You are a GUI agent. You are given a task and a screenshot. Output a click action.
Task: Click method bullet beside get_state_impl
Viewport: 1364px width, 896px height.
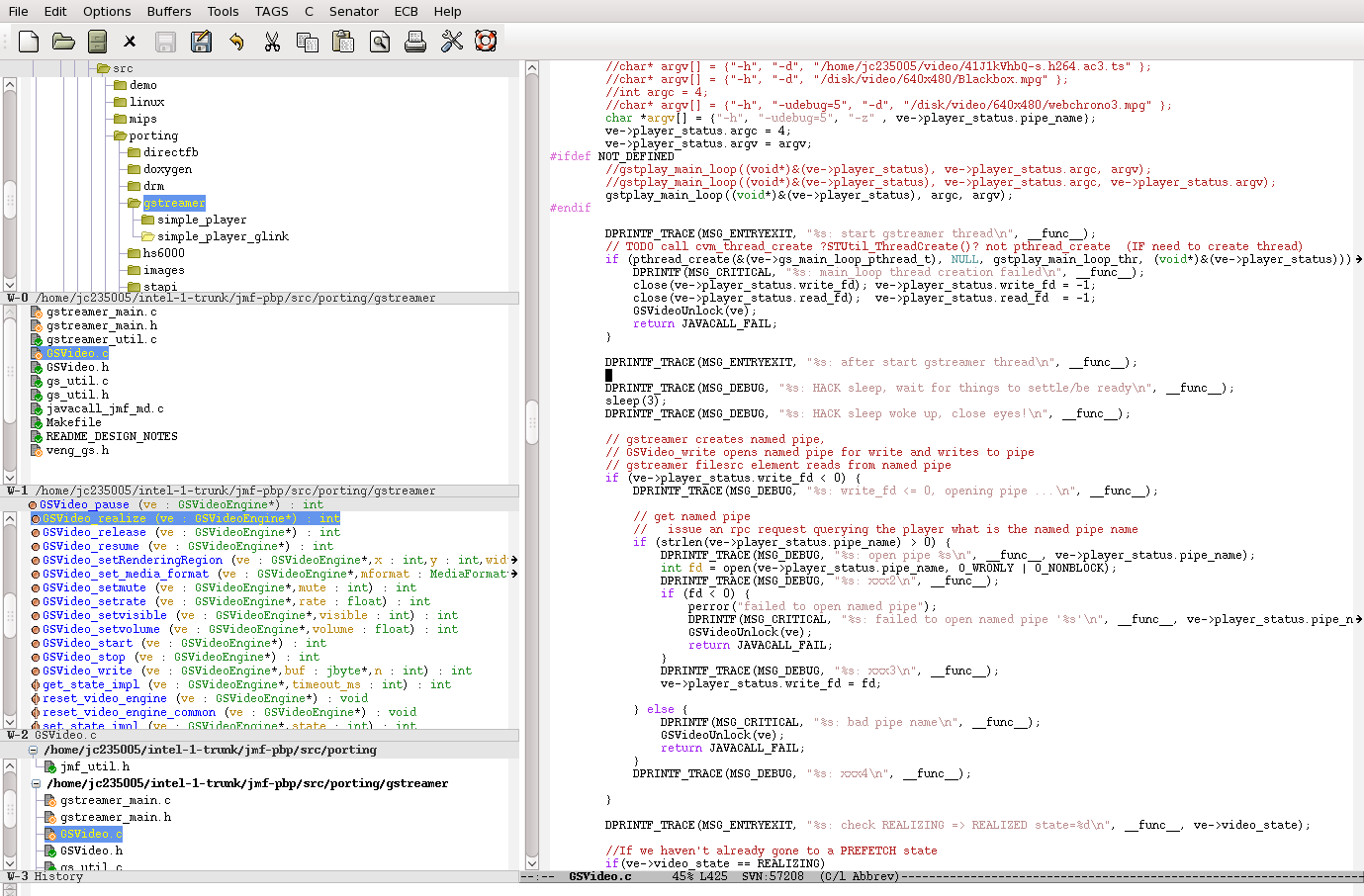point(35,684)
